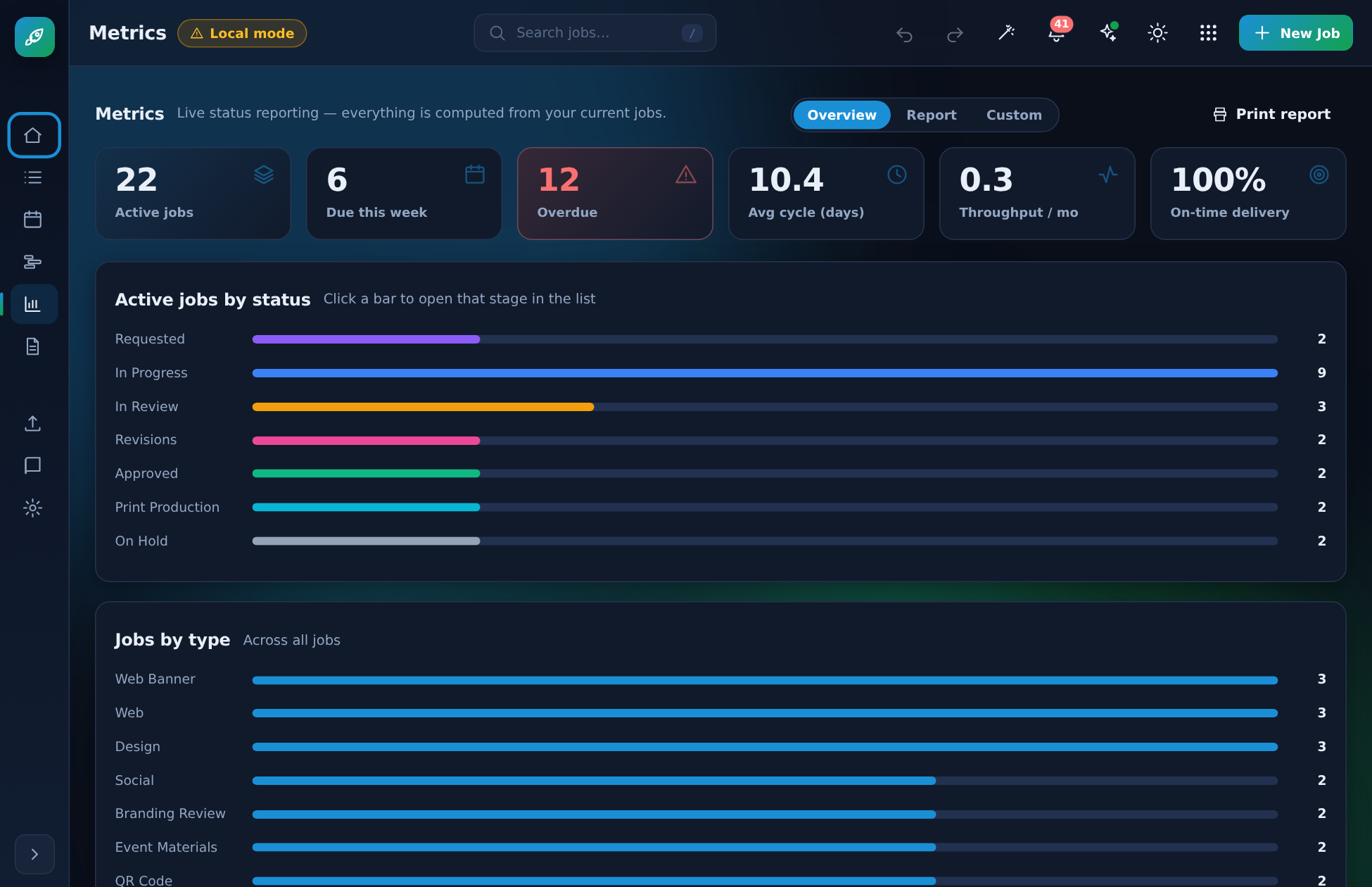
Task: Focus the Search jobs field
Action: [x=595, y=32]
